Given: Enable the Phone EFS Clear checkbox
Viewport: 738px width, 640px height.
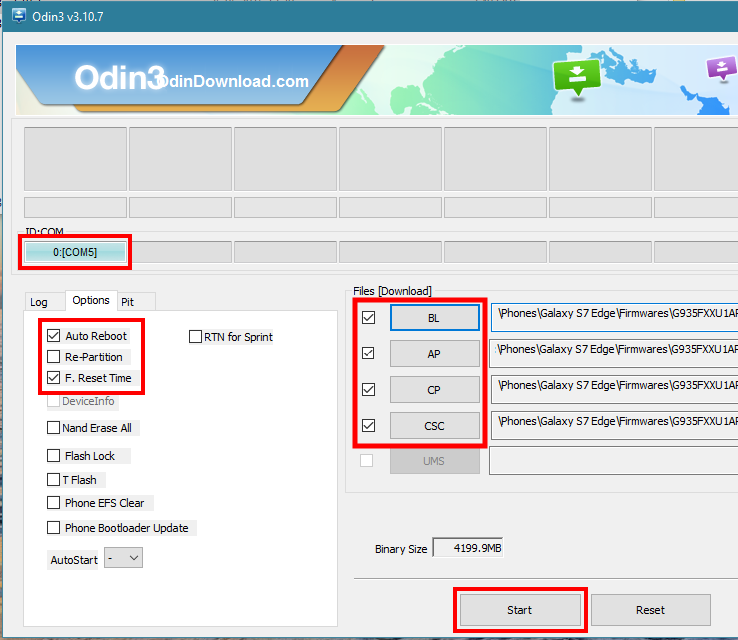Looking at the screenshot, I should [x=54, y=503].
